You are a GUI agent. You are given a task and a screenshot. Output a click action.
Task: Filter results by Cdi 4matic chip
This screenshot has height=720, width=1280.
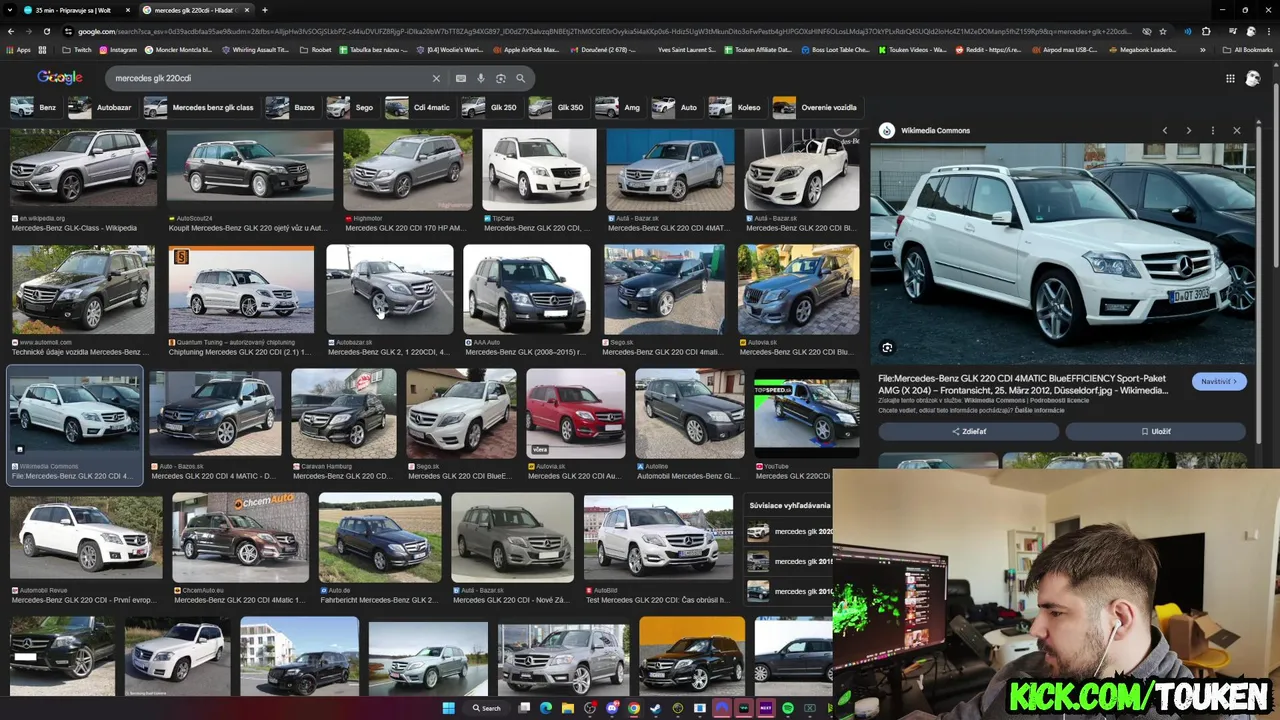click(419, 107)
